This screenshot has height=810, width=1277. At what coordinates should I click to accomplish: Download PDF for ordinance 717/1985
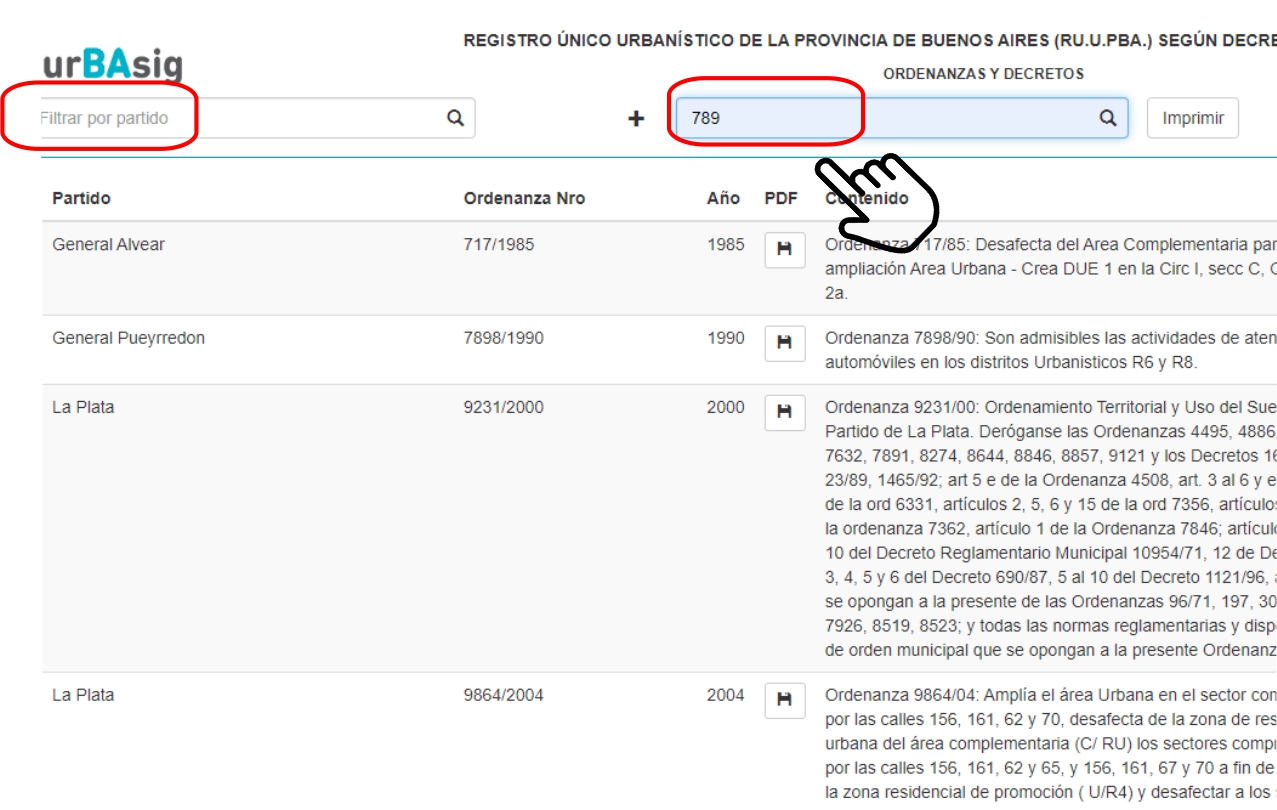click(x=784, y=249)
